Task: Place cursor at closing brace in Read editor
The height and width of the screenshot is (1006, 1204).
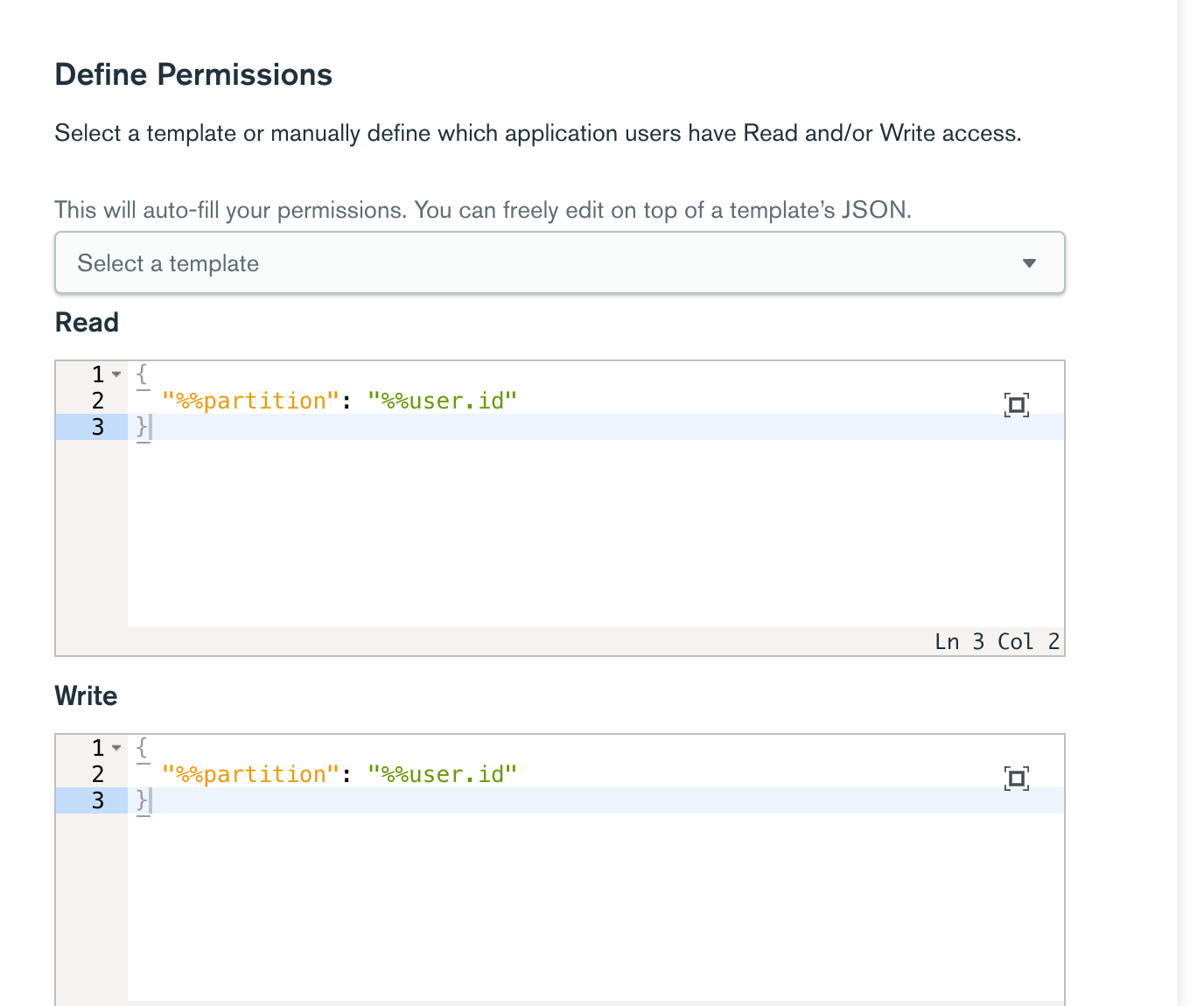Action: (x=143, y=427)
